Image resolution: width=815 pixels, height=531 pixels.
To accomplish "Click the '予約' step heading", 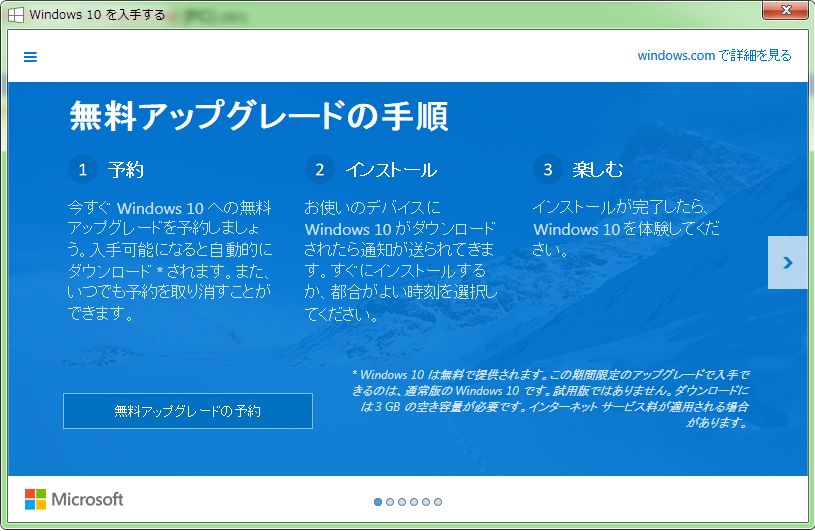I will (x=126, y=170).
